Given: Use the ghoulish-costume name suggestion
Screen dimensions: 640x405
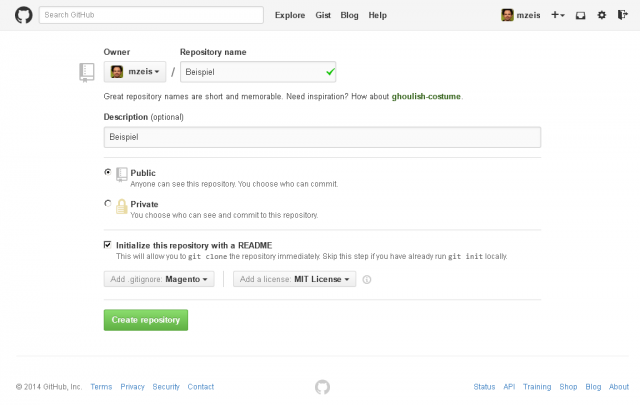Looking at the screenshot, I should (x=426, y=97).
